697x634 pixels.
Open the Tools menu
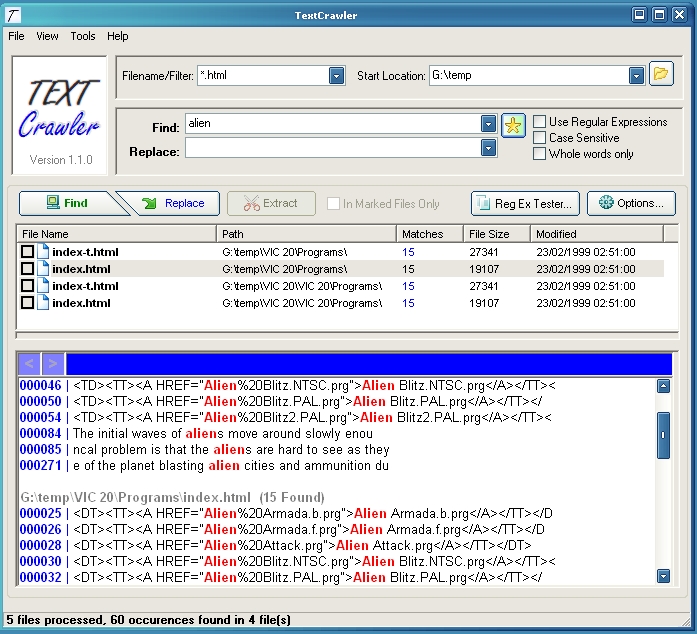[83, 36]
